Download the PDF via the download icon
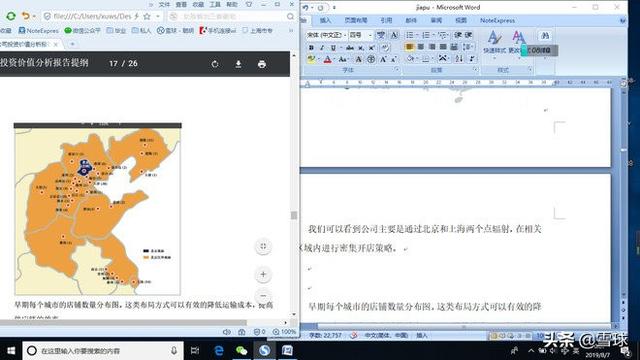Screen dimensions: 640x360 [x=238, y=64]
